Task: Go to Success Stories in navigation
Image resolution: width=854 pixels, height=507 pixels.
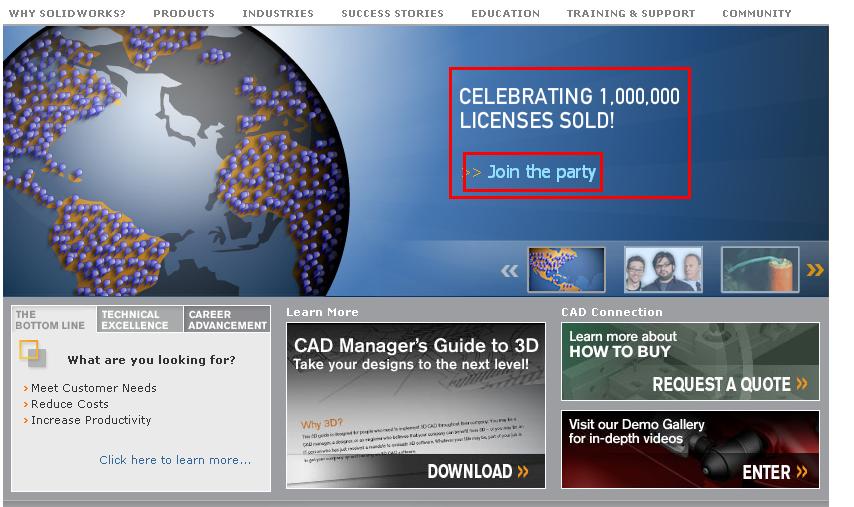Action: pos(392,13)
